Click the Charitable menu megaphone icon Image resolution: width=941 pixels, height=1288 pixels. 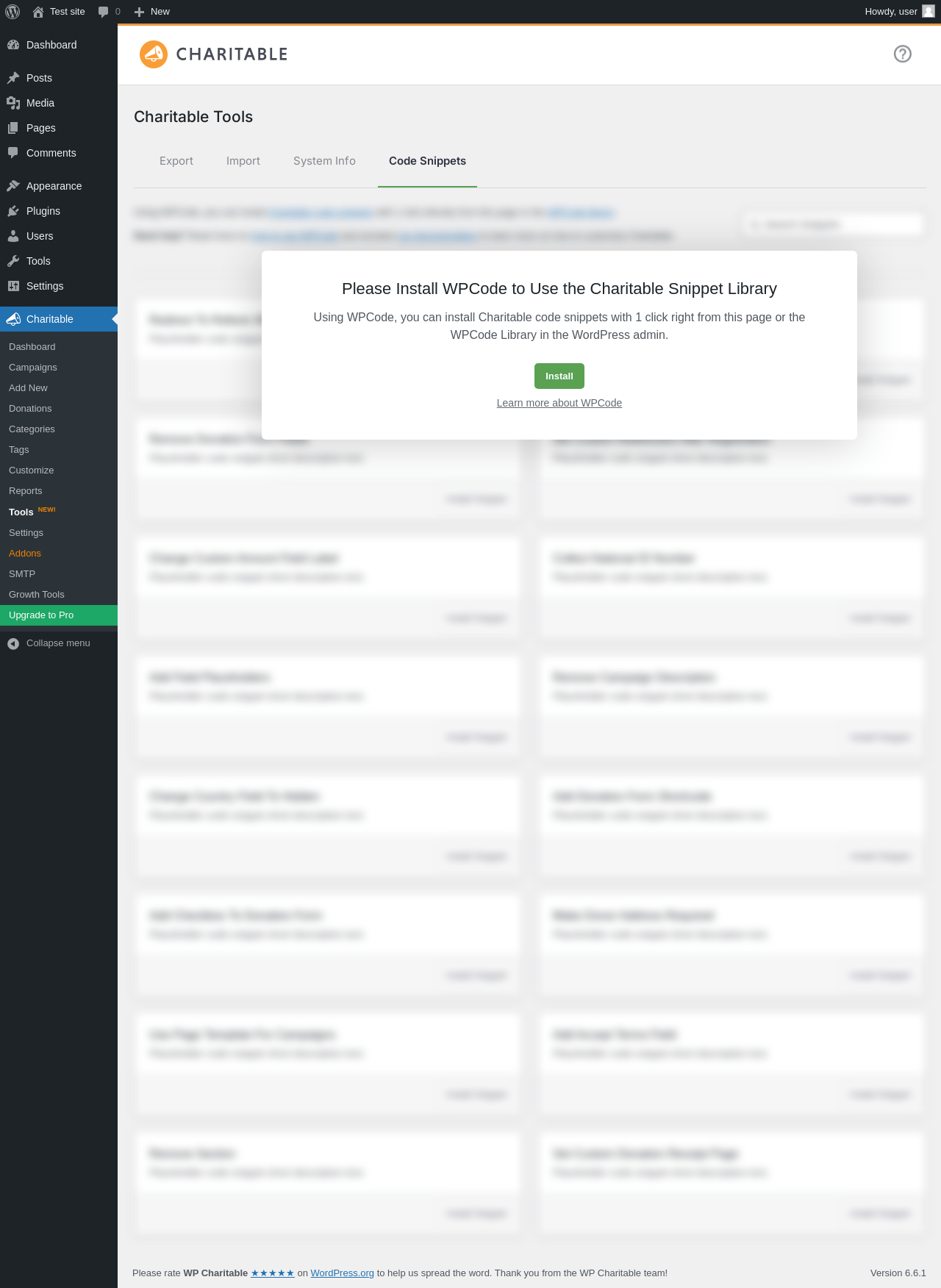pos(13,319)
